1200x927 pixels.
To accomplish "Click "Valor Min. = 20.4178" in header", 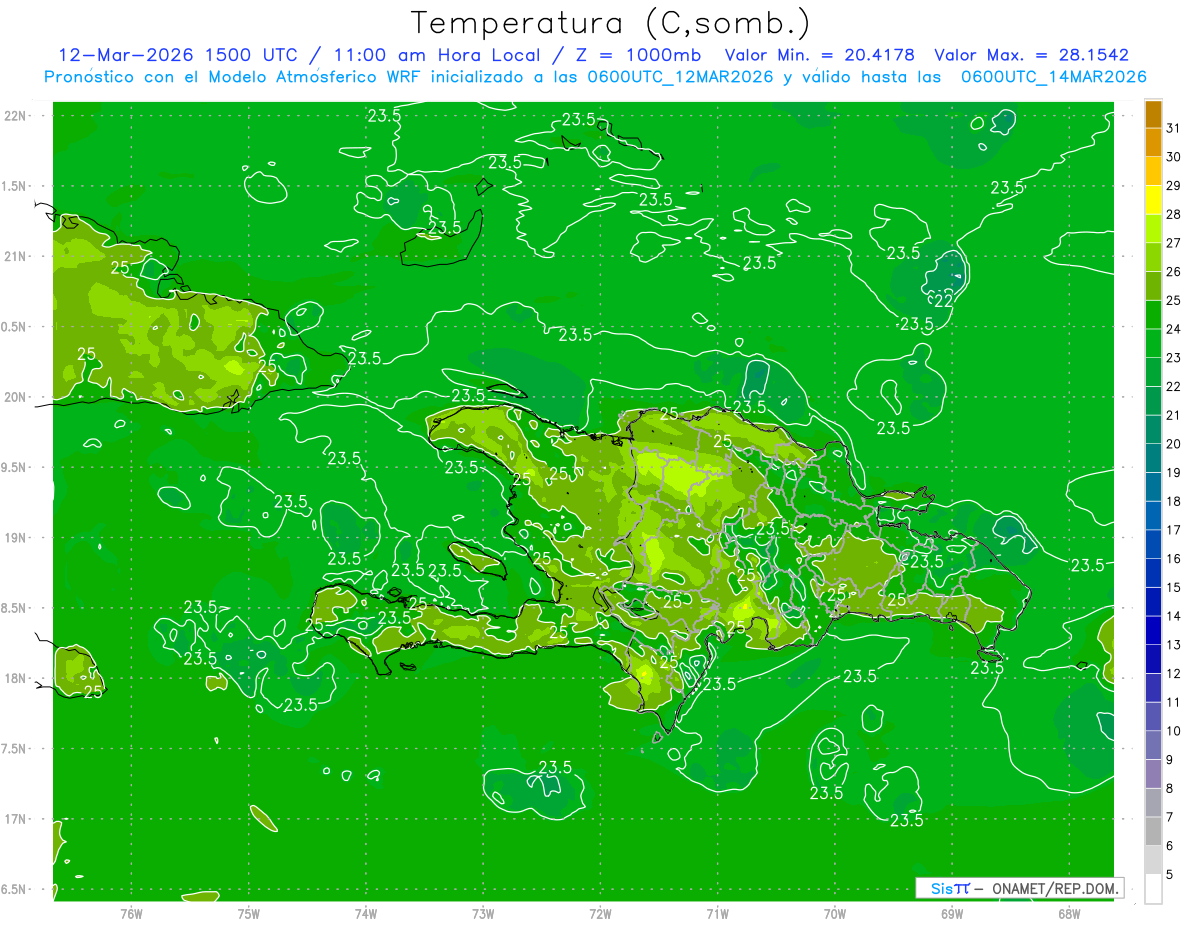I will click(820, 55).
